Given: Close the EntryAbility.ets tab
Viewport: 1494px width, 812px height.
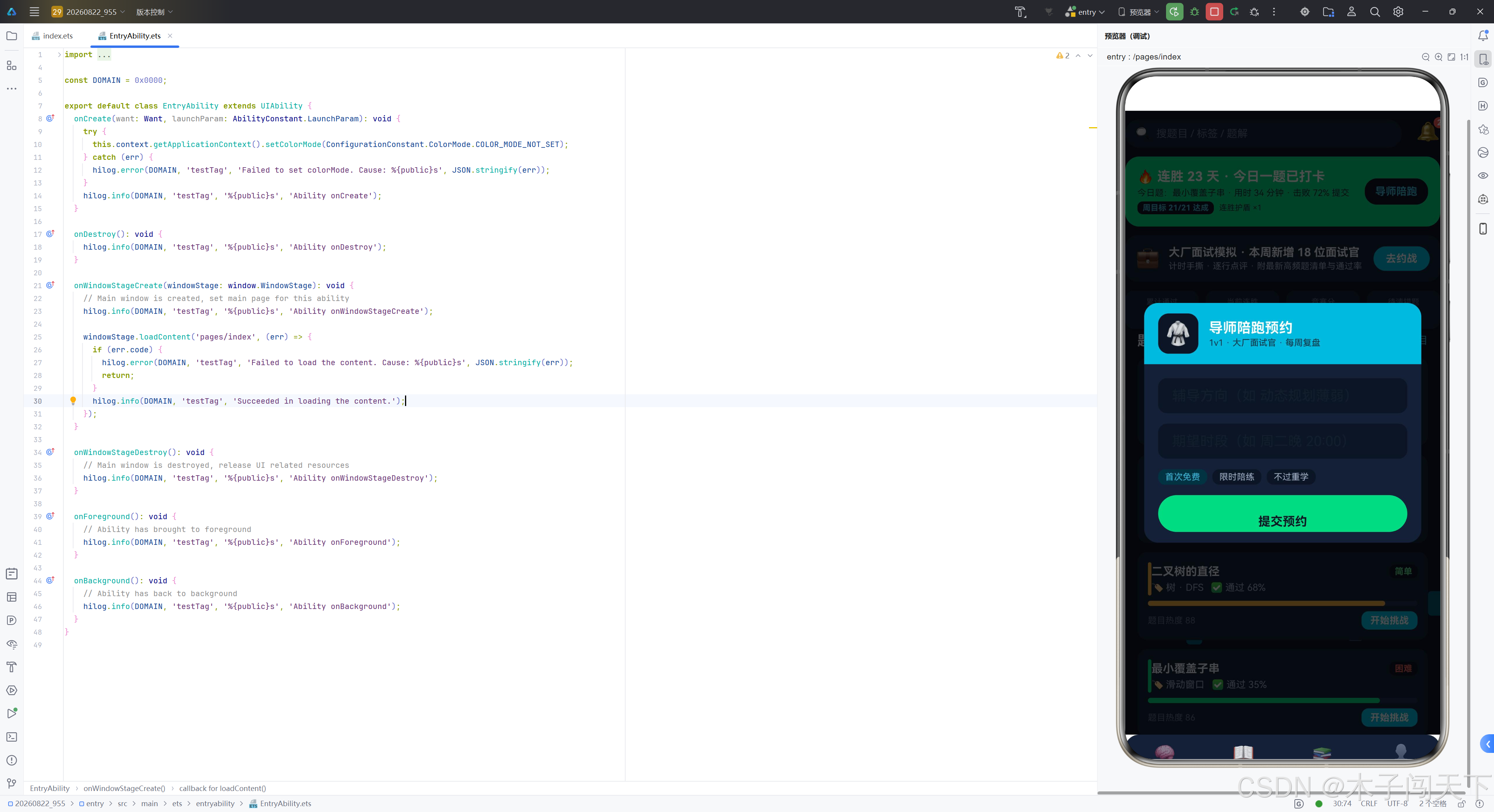Looking at the screenshot, I should (170, 36).
